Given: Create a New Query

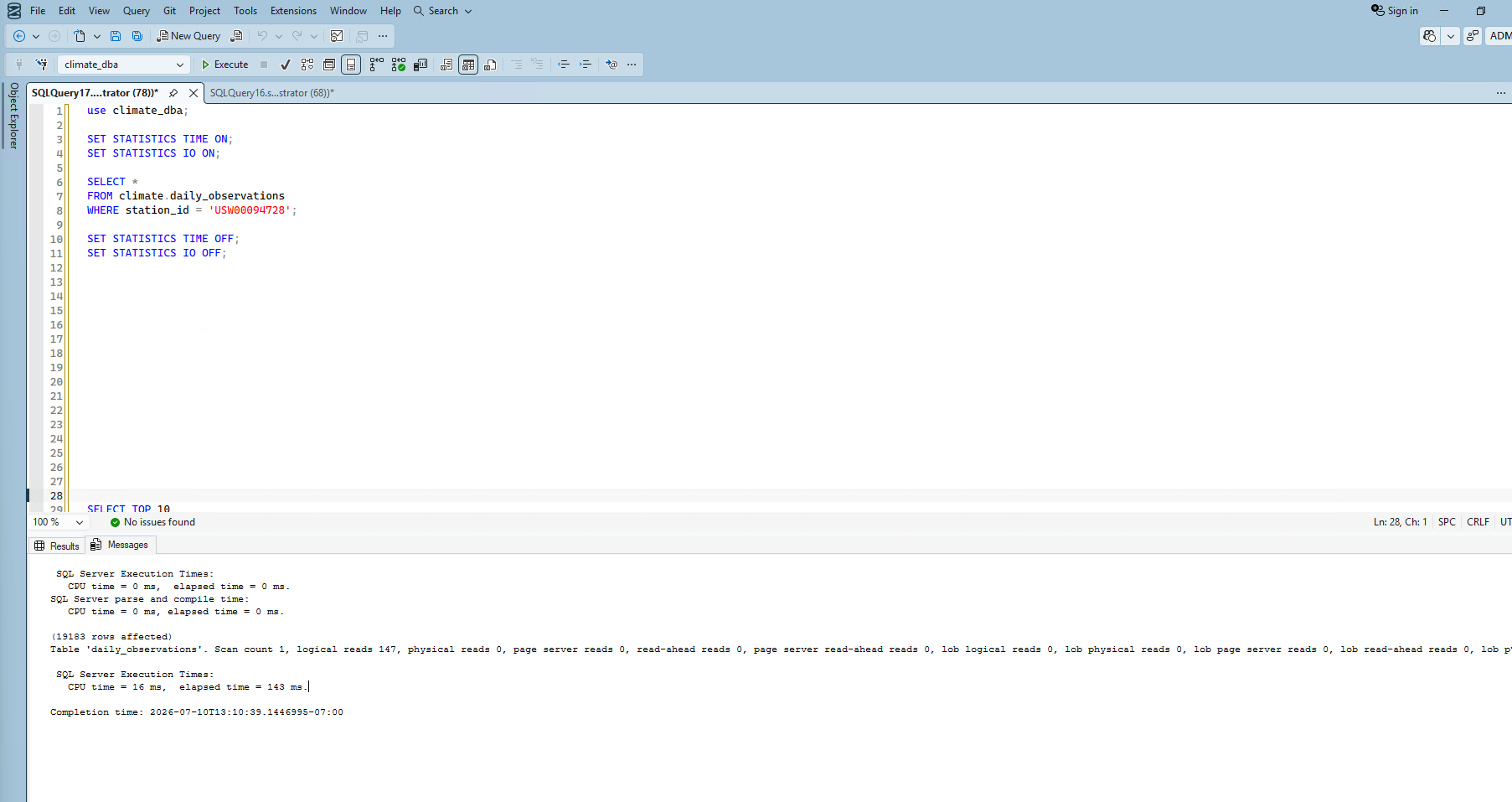Looking at the screenshot, I should point(188,36).
